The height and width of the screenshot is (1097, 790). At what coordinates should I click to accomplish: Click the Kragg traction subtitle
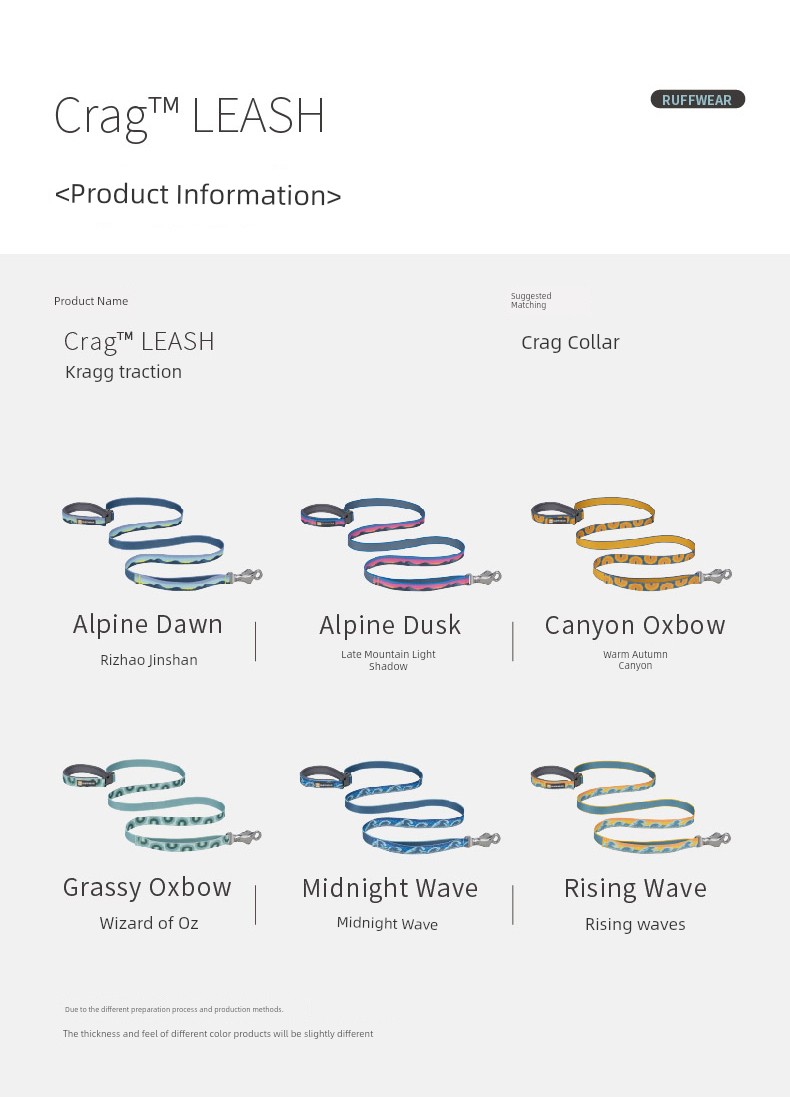123,371
